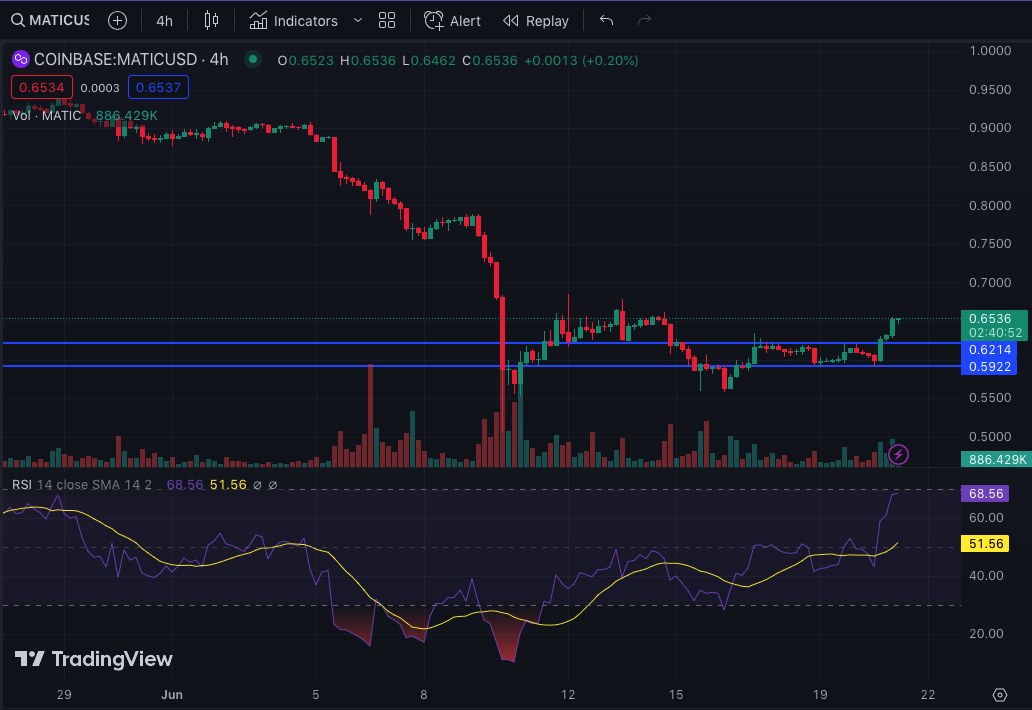Screen dimensions: 1032x710
Task: Open the chart settings gear icon
Action: point(1000,695)
